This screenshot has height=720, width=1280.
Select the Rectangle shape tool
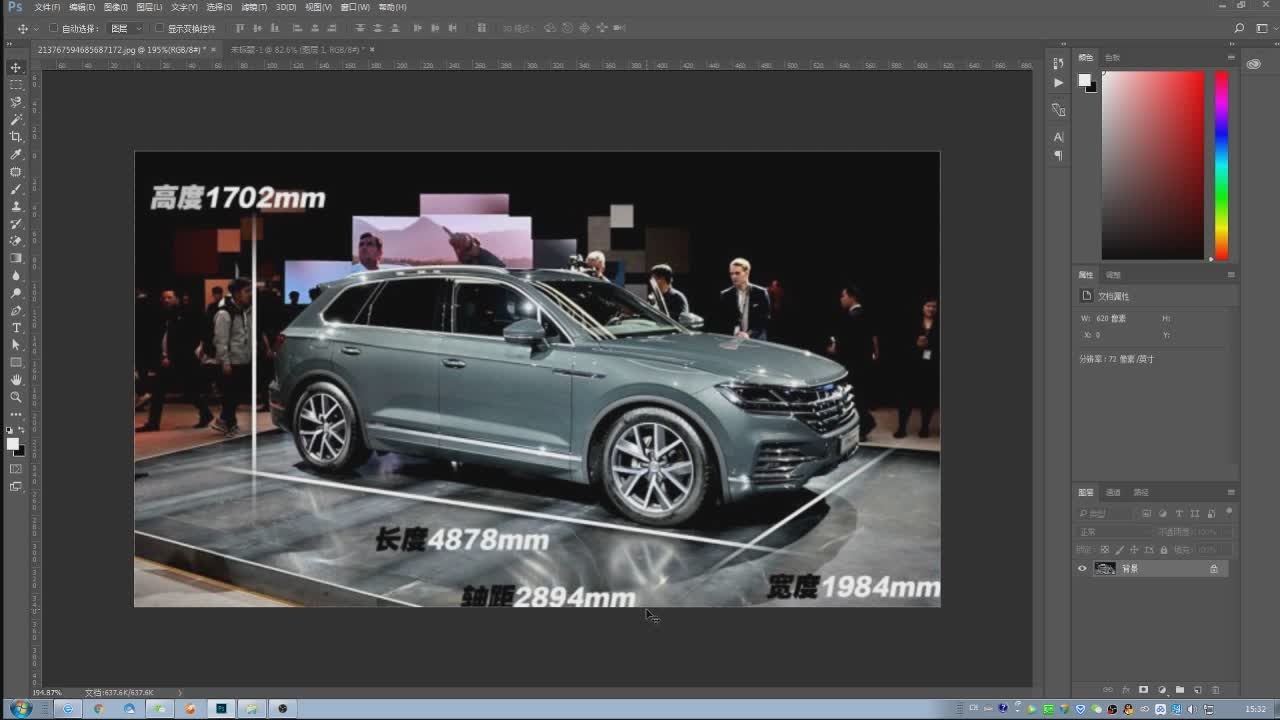[x=16, y=362]
